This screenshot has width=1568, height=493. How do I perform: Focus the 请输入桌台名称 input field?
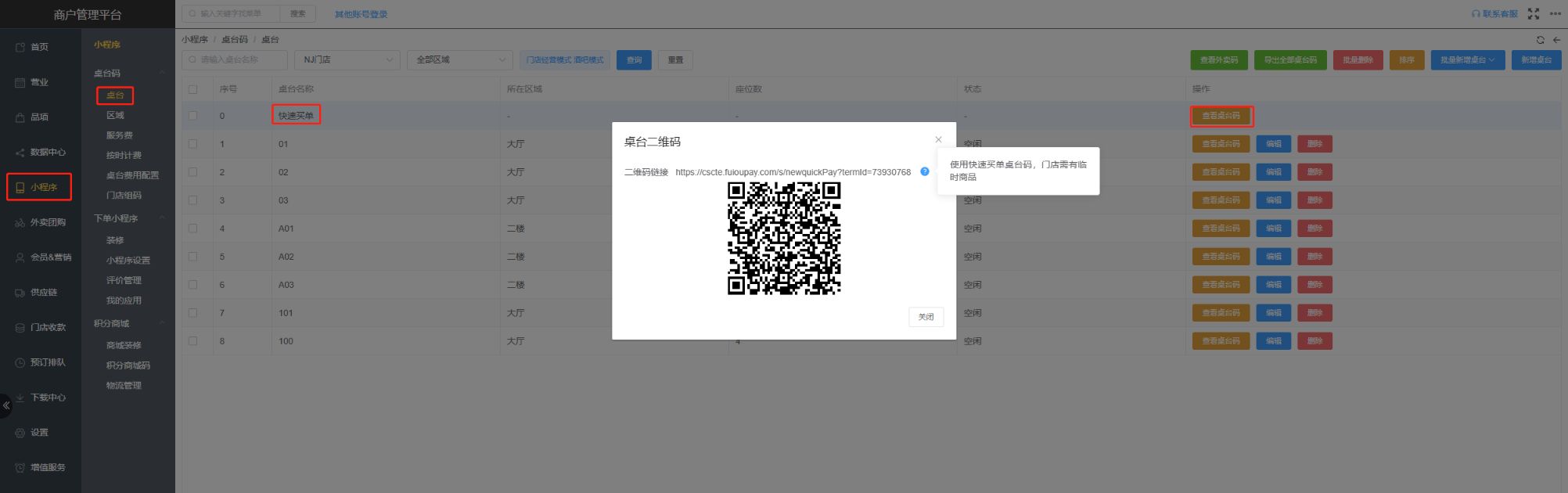coord(235,59)
